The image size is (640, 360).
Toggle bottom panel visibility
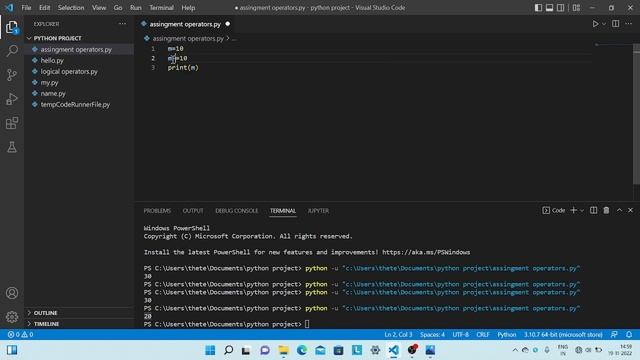pos(549,8)
